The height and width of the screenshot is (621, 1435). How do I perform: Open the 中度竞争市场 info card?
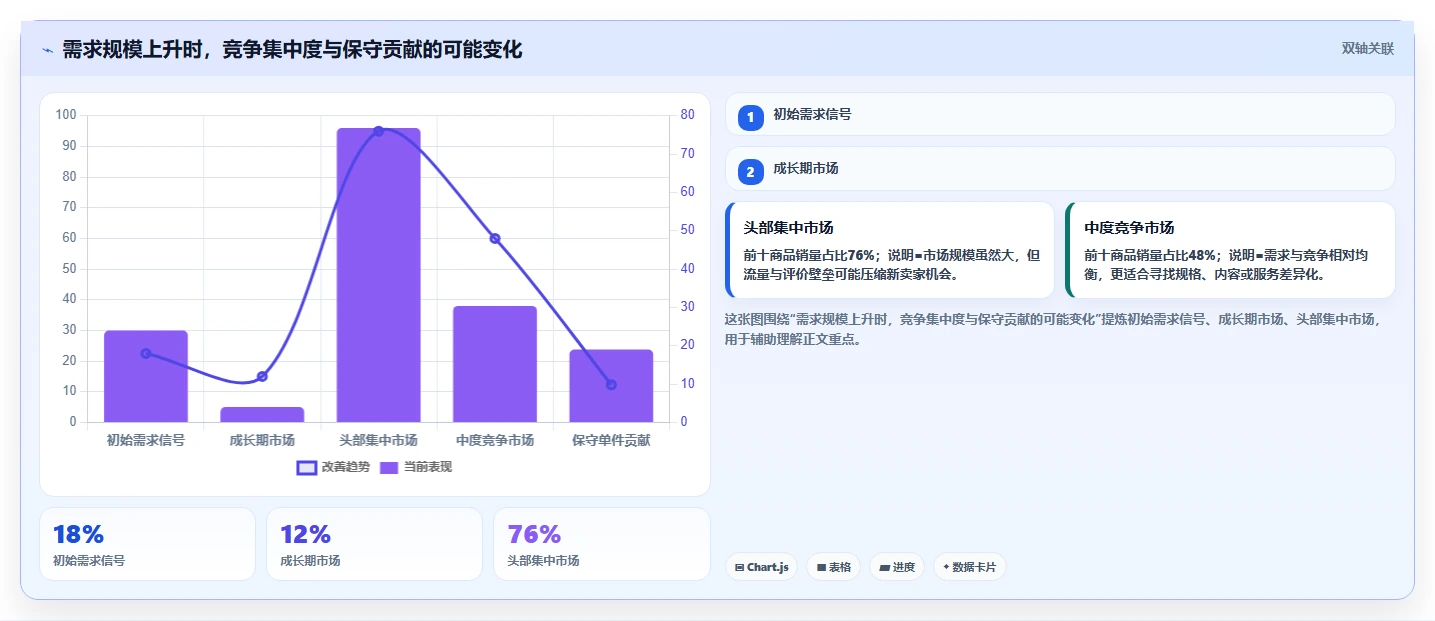click(x=1230, y=250)
